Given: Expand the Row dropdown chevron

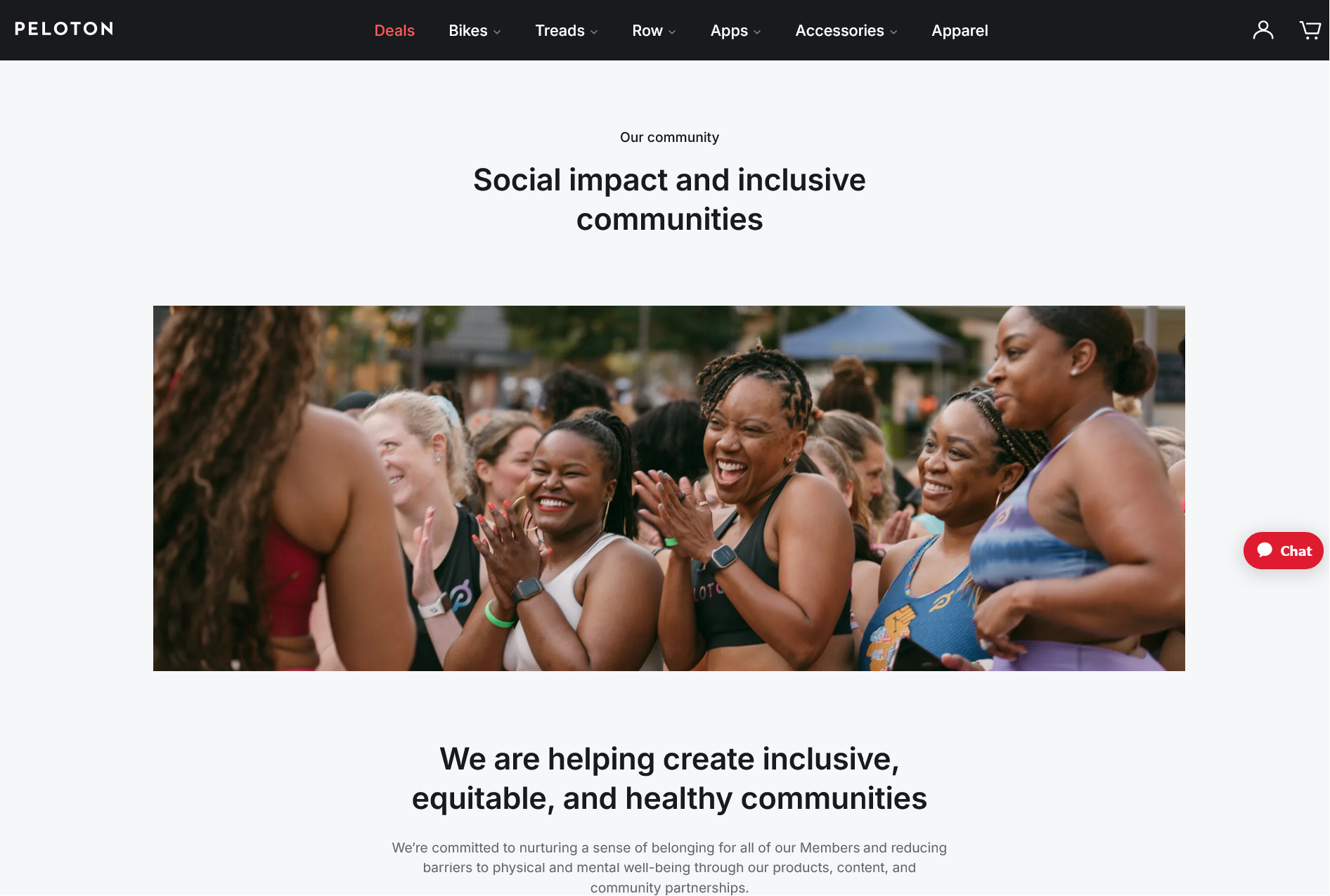Looking at the screenshot, I should 672,32.
